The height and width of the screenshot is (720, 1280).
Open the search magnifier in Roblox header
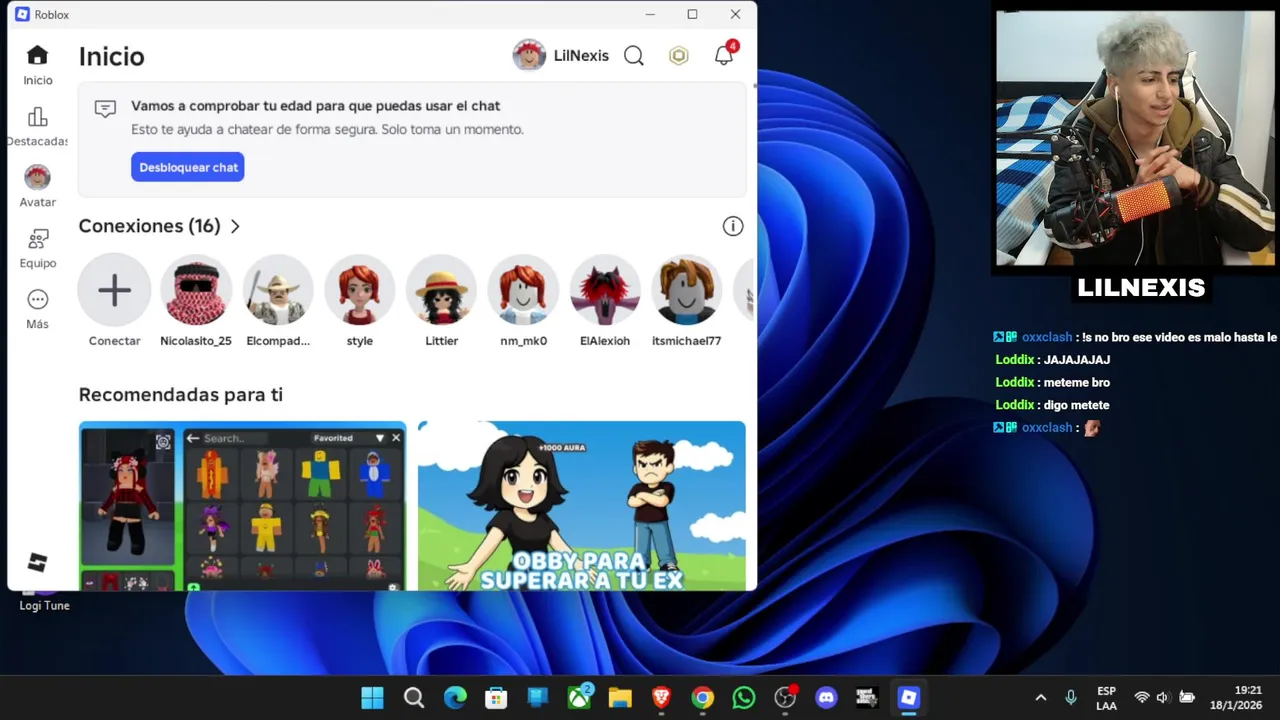click(634, 56)
